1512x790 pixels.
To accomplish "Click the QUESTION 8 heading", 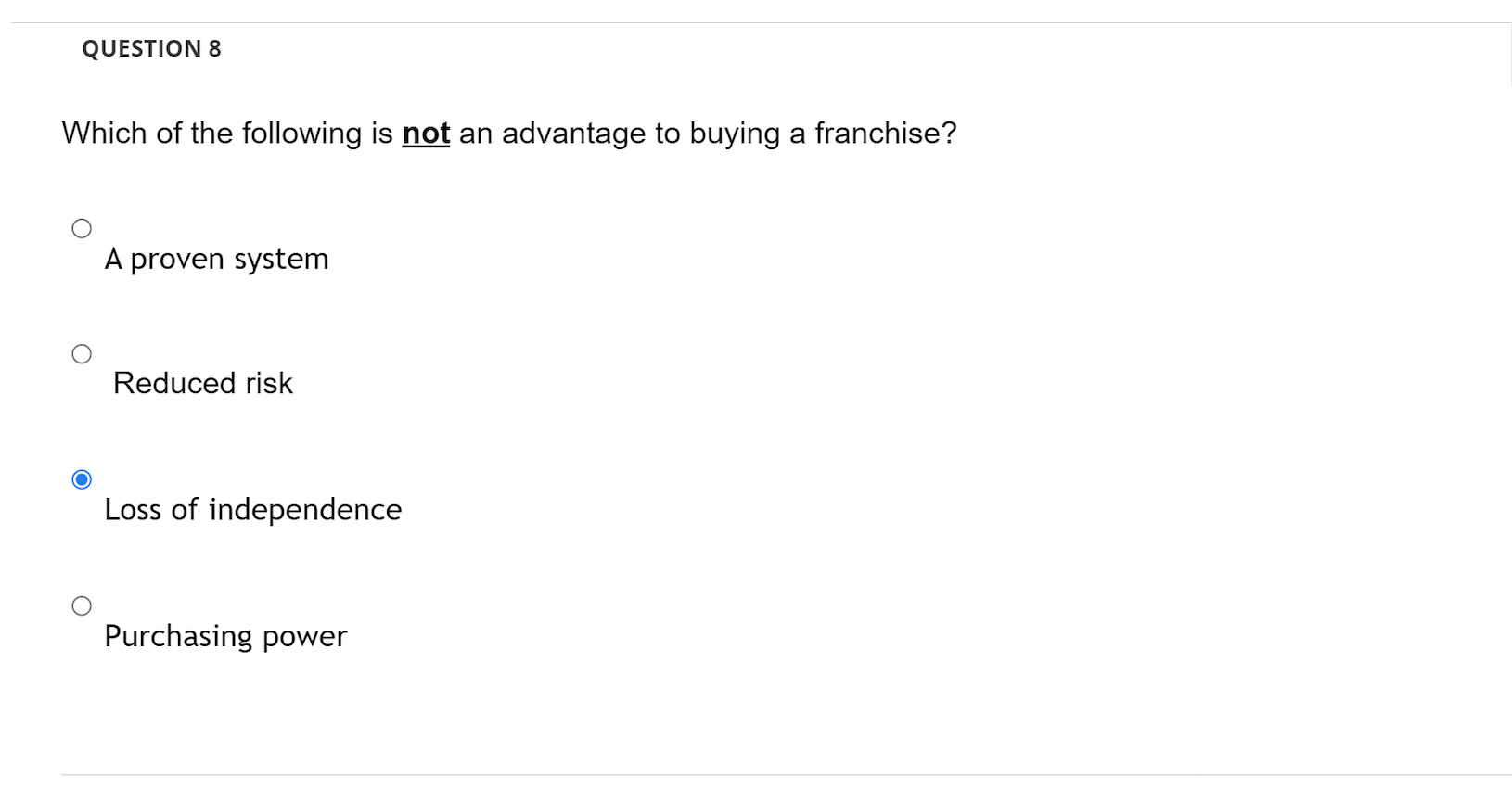I will [151, 48].
